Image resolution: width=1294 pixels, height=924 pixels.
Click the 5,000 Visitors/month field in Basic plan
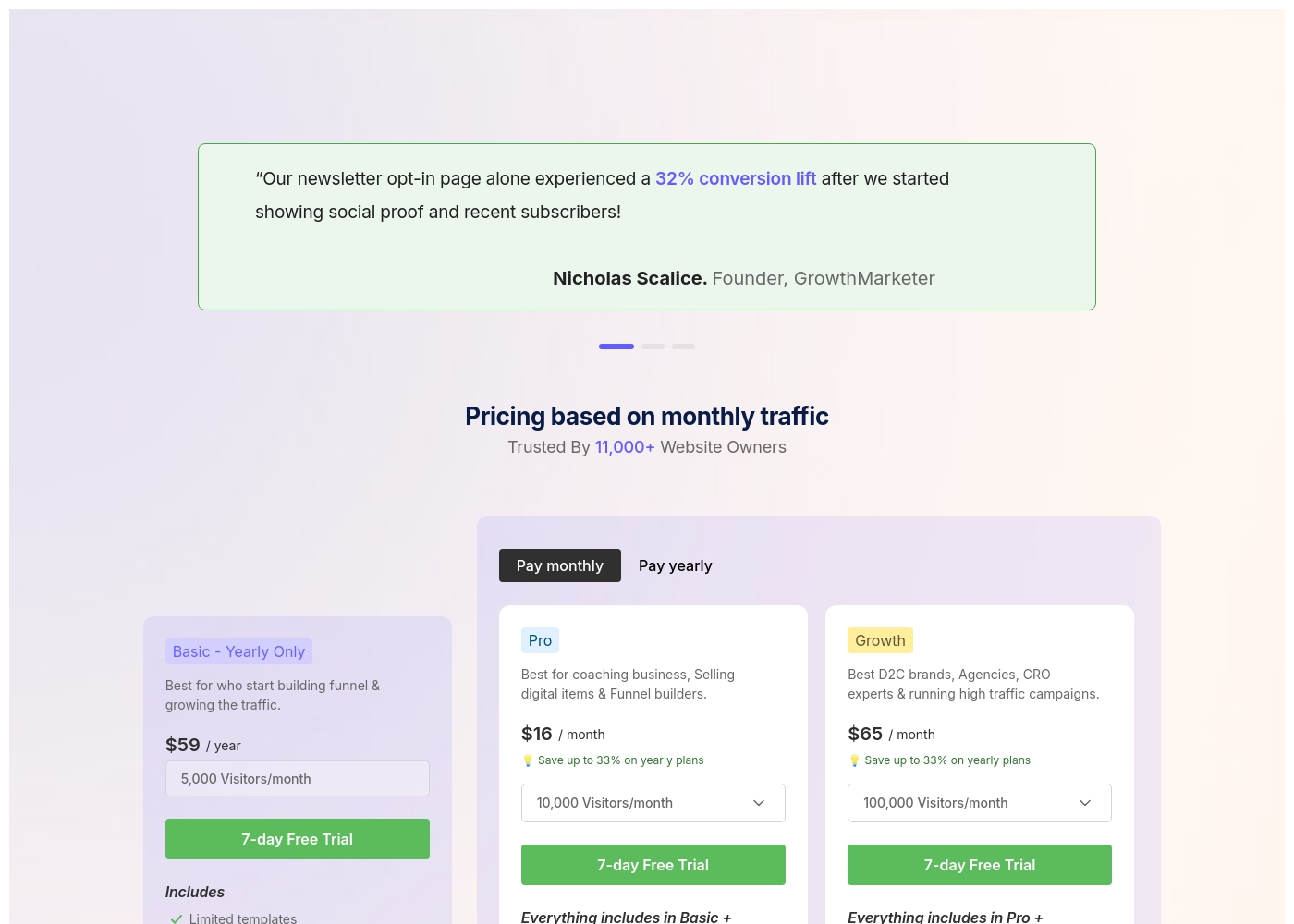298,779
